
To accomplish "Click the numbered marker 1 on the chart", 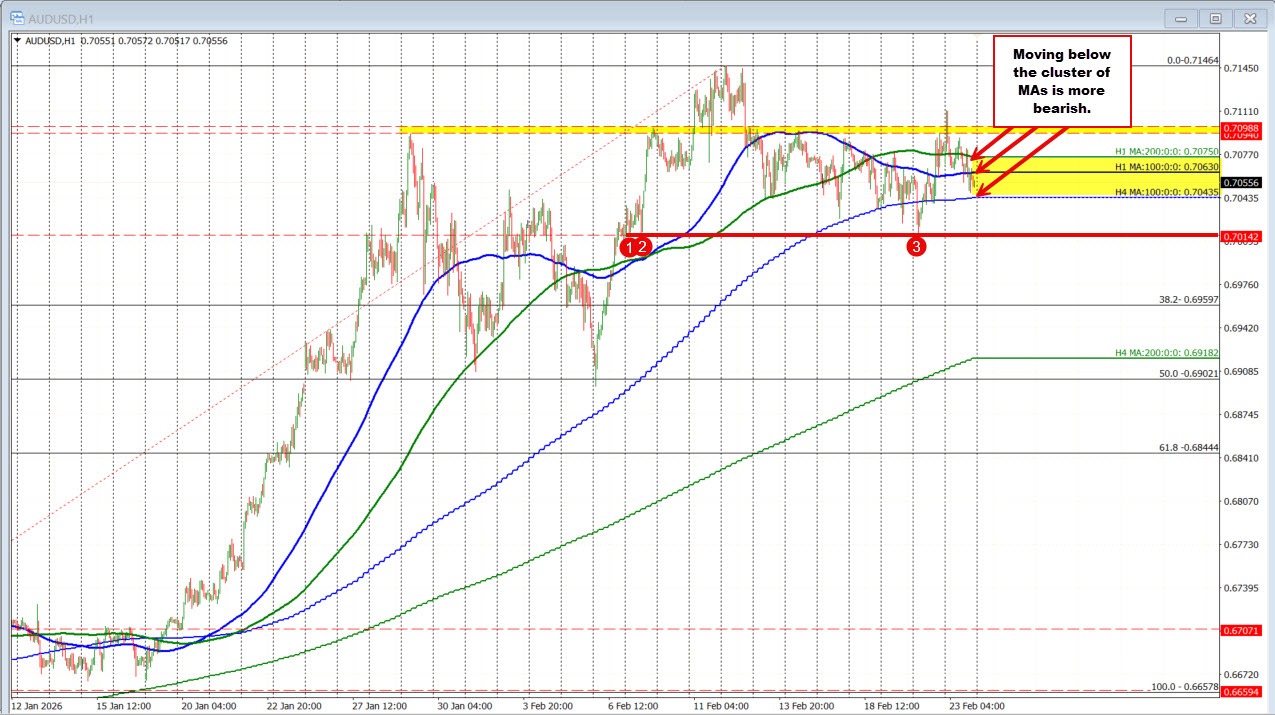I will [630, 245].
